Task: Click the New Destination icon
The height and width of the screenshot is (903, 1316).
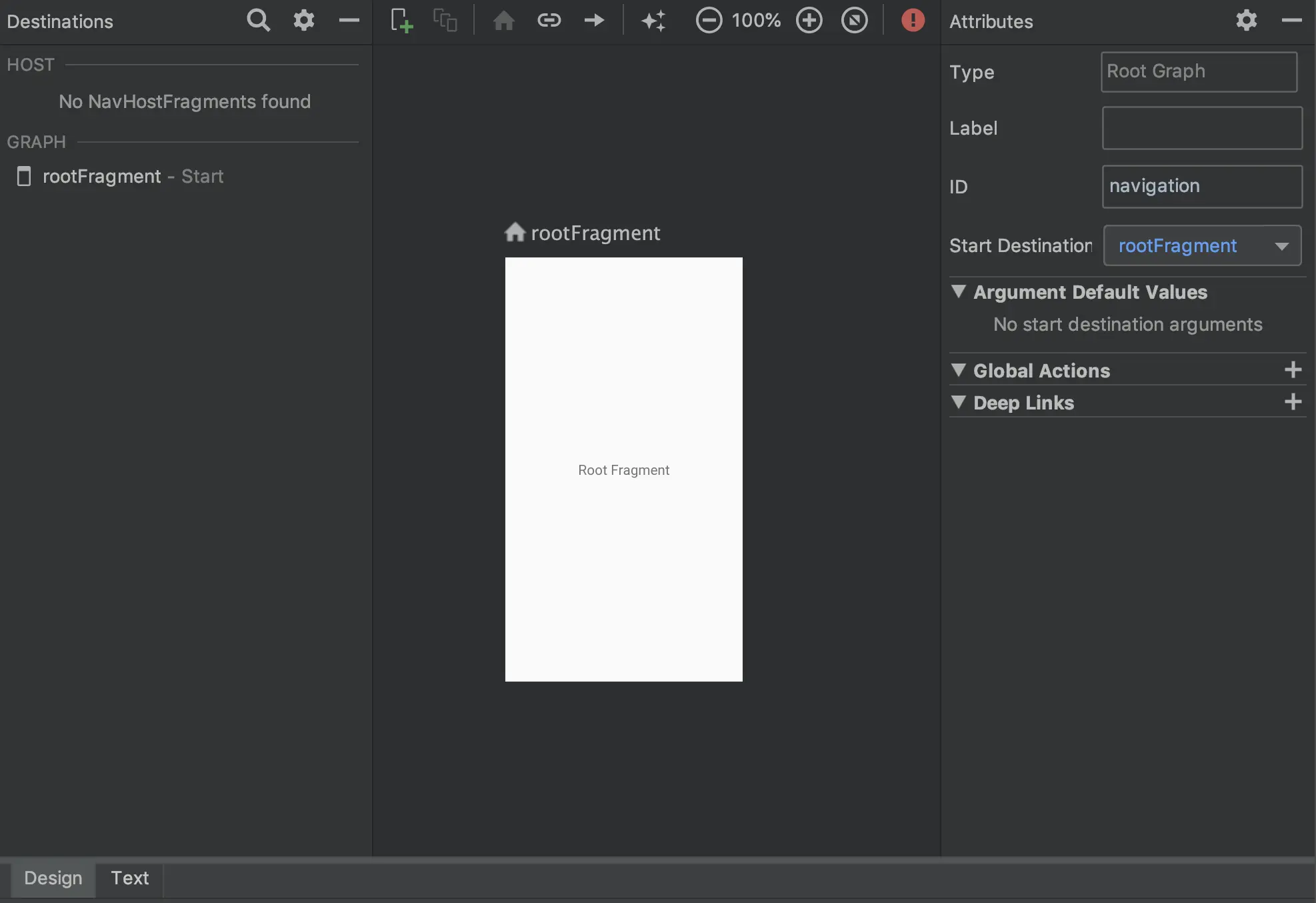Action: [401, 21]
